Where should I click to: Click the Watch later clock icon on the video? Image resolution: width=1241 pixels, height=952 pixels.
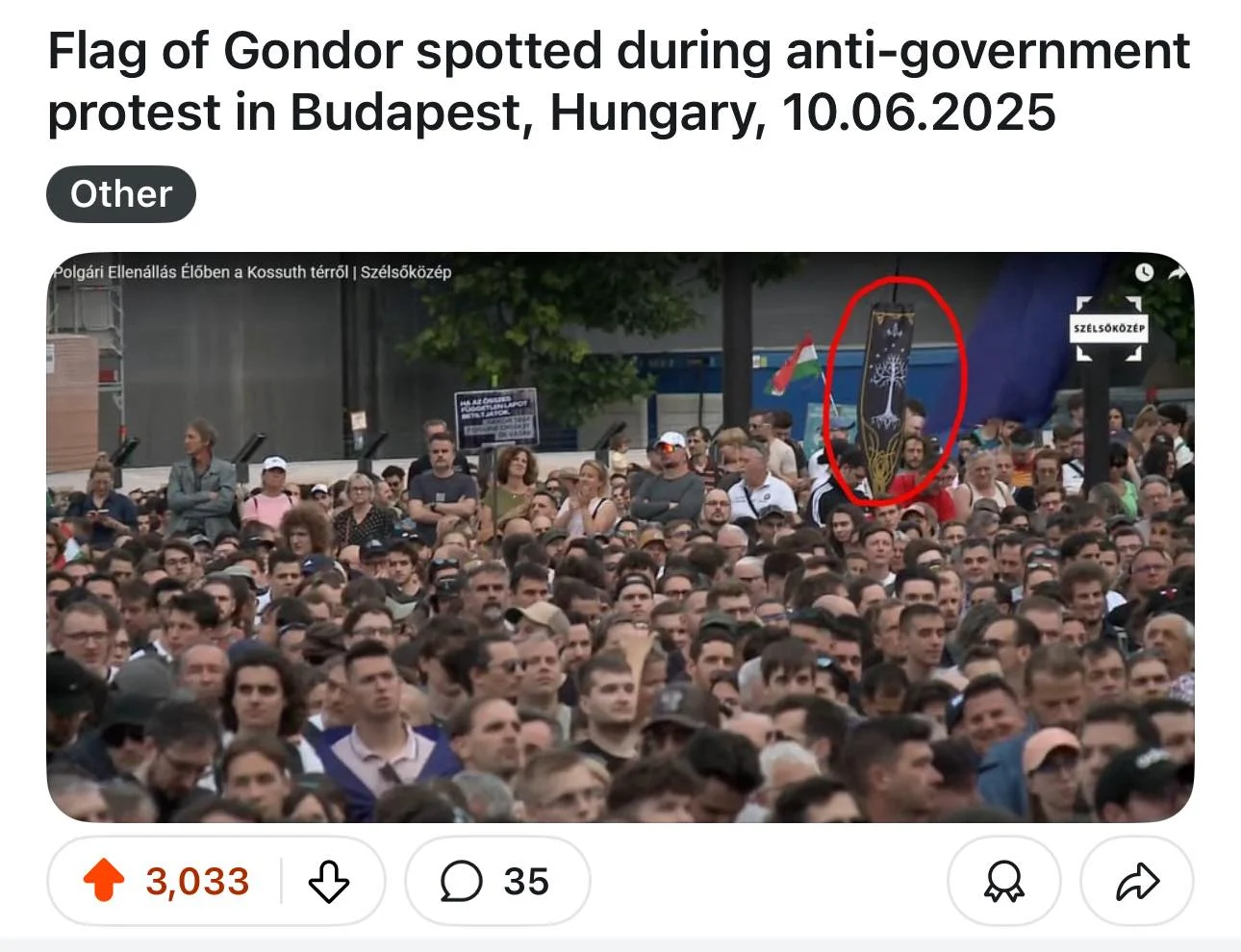pyautogui.click(x=1144, y=272)
